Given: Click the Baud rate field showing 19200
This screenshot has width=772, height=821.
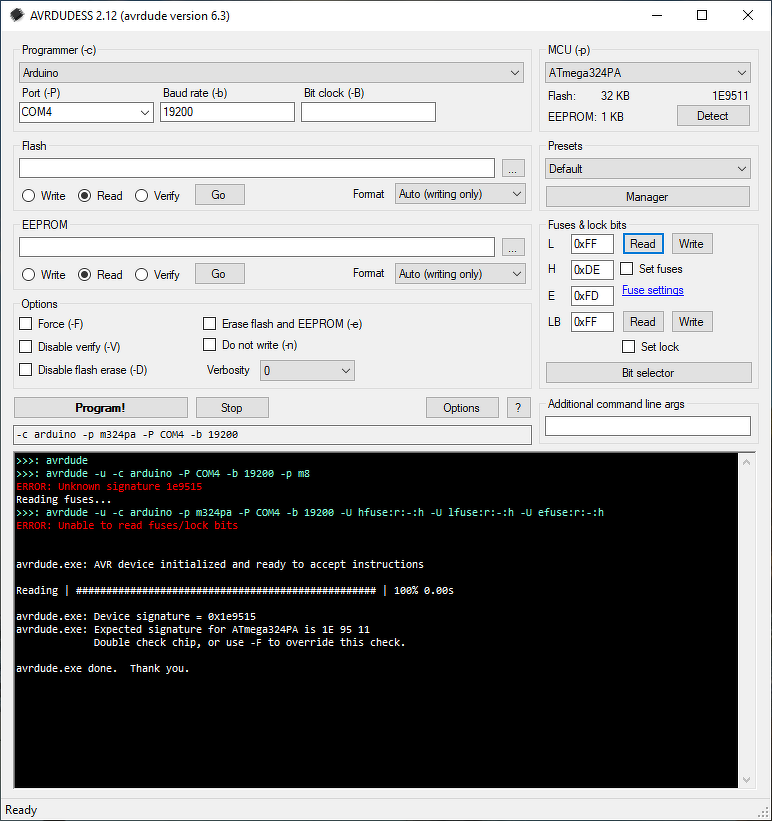Looking at the screenshot, I should [x=227, y=112].
